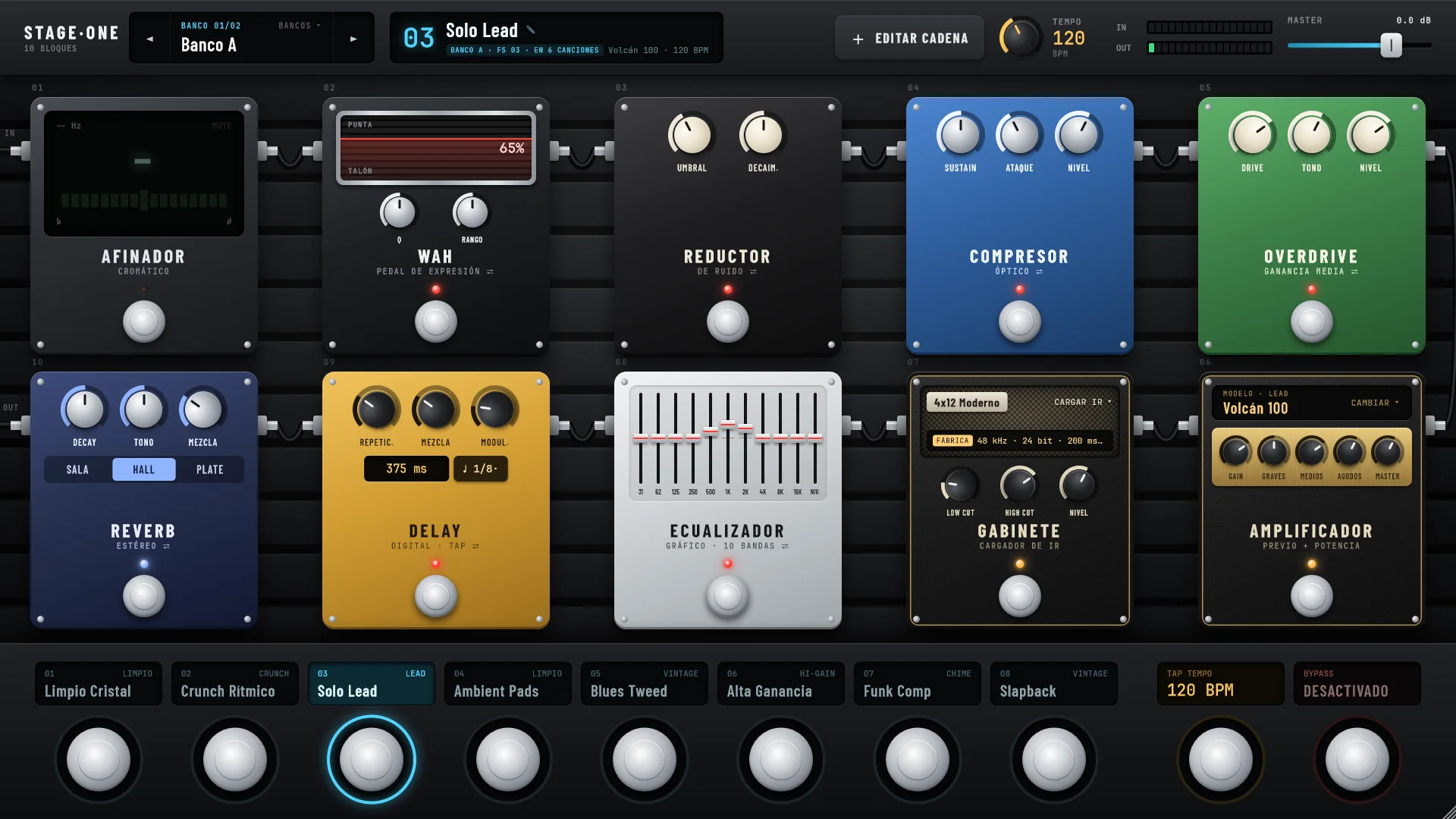Click the pencil icon beside Solo Lead
1456x819 pixels.
coord(531,30)
